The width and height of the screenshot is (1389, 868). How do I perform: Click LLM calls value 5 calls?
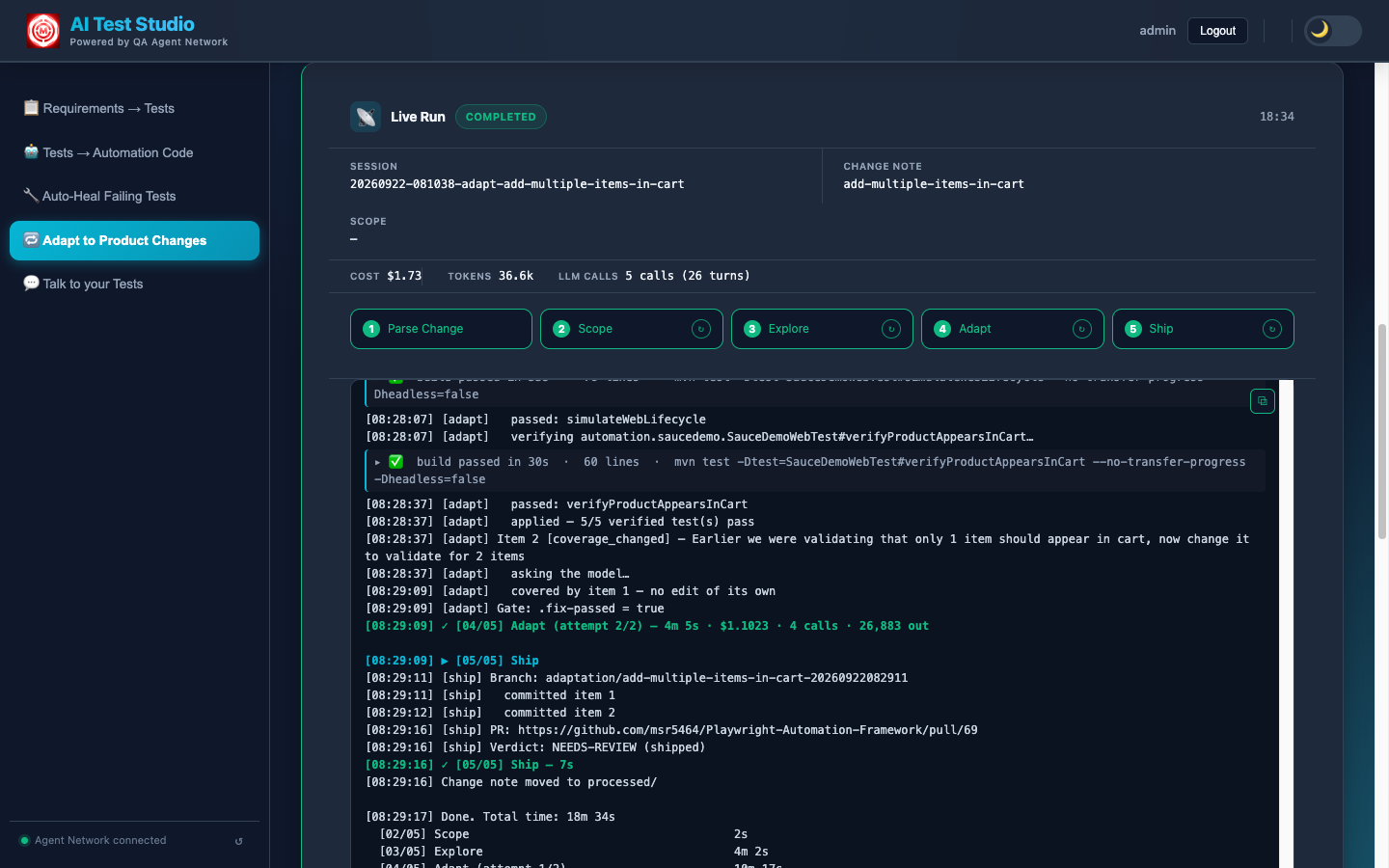coord(687,276)
